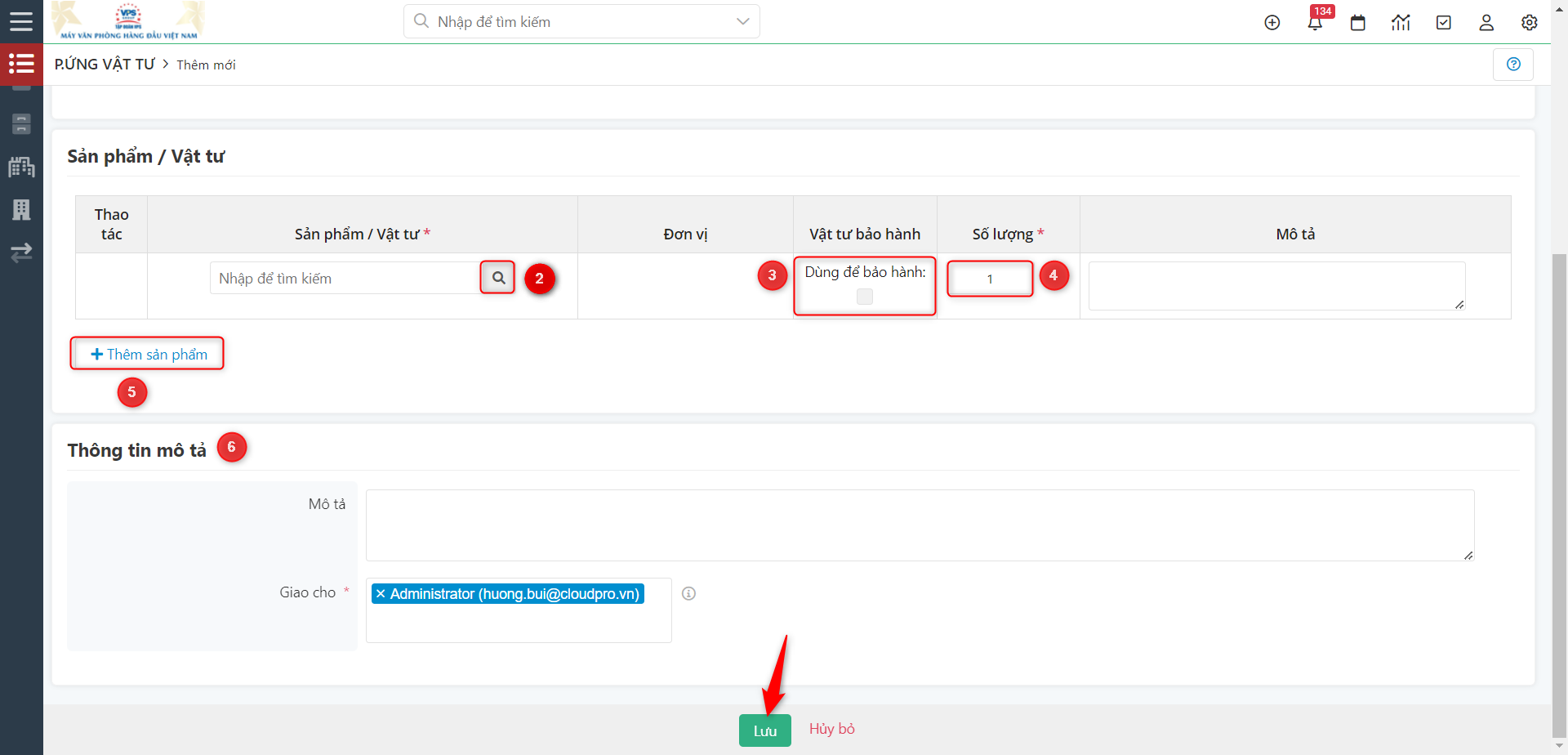Focus the global search box

tap(581, 21)
